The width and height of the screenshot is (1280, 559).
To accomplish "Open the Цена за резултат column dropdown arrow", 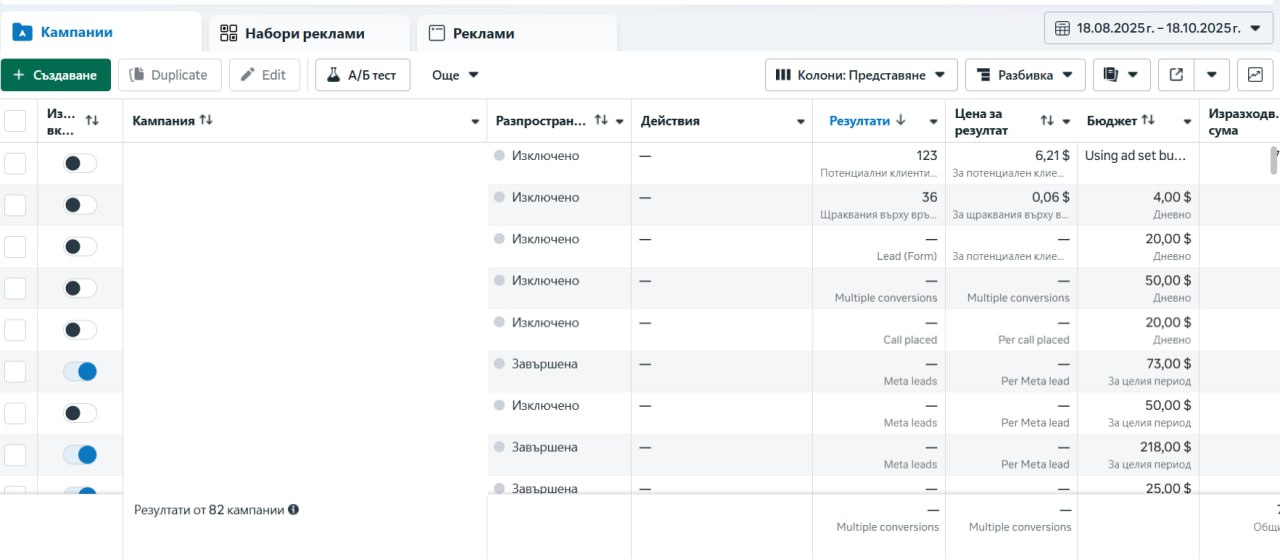I will 1066,122.
